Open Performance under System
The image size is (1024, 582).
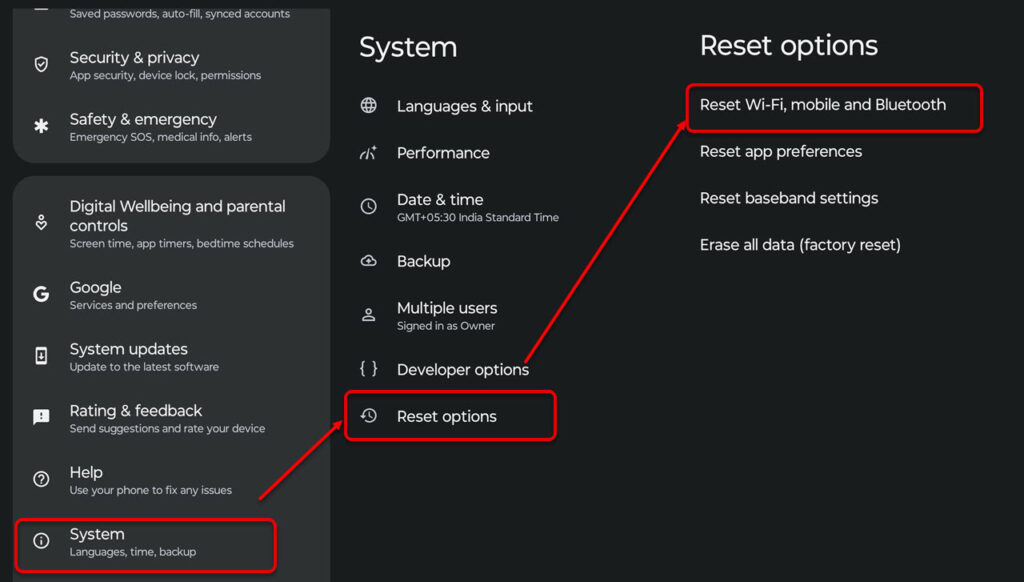click(443, 153)
